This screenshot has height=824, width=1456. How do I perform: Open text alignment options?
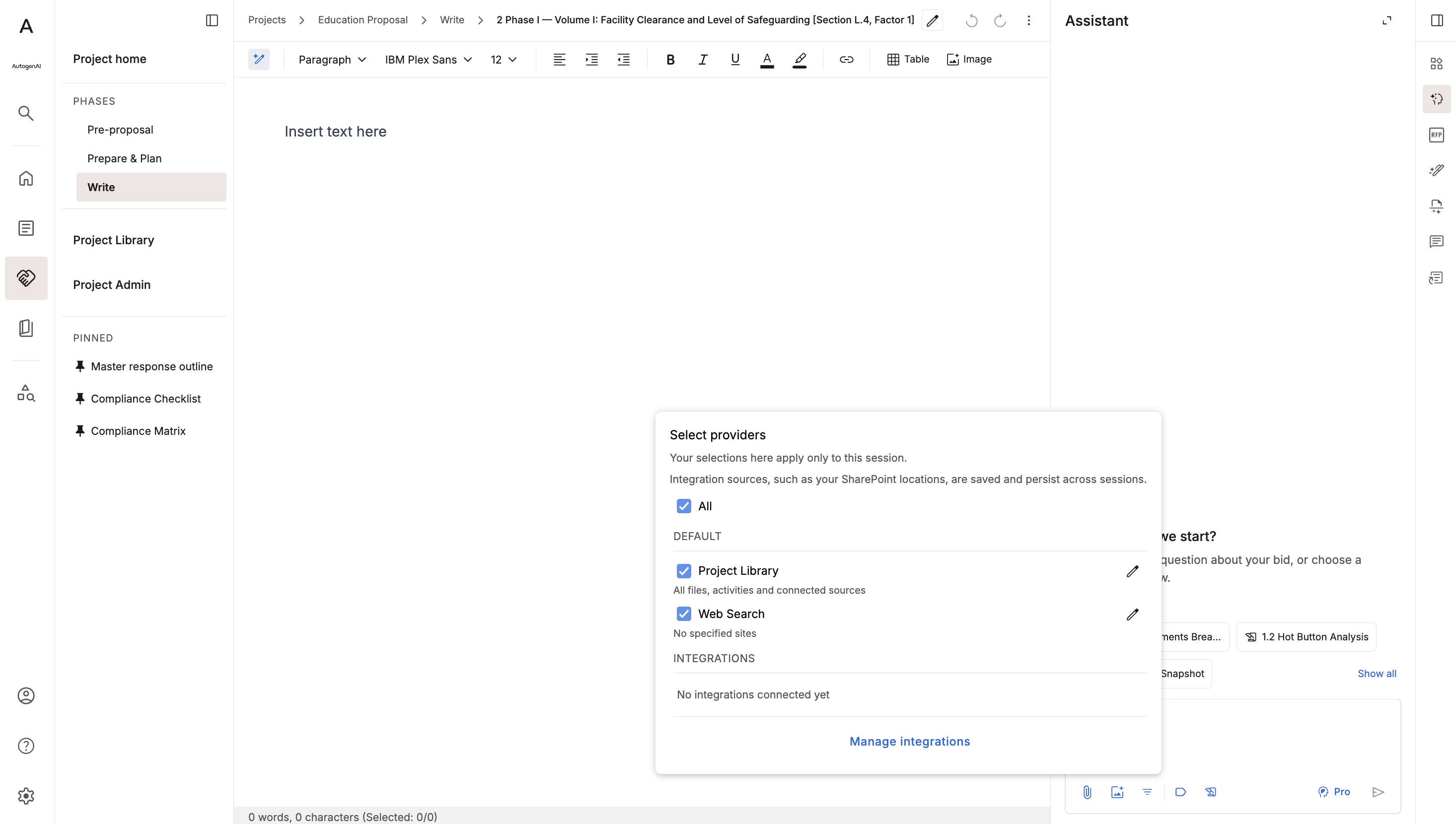tap(559, 60)
